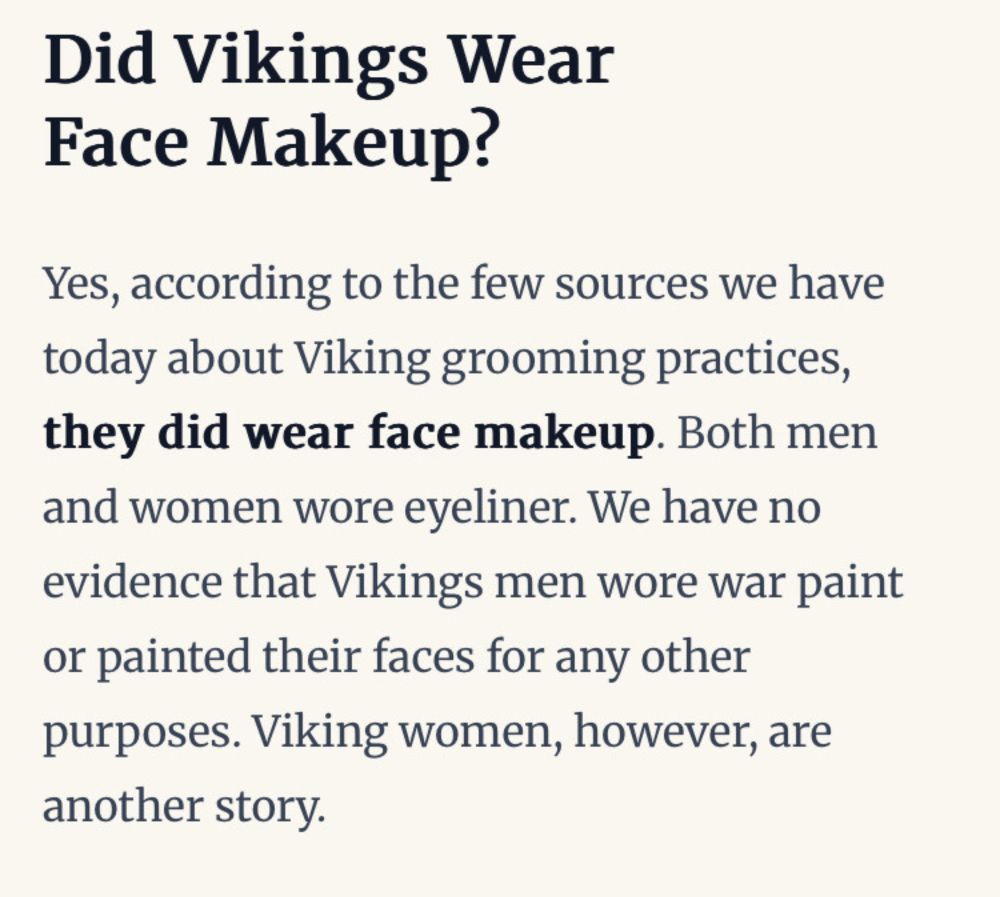Click the word "sources" in first line
This screenshot has height=897, width=1000.
pyautogui.click(x=631, y=284)
